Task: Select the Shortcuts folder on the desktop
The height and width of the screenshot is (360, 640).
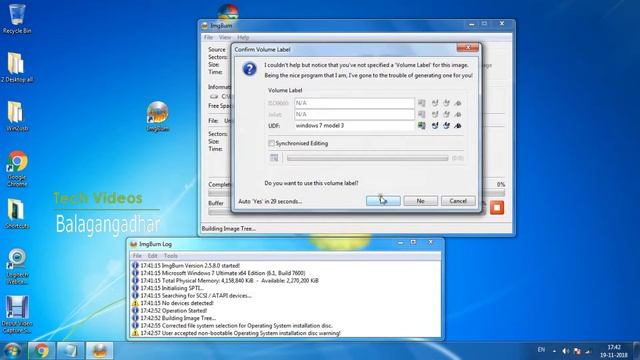Action: pos(17,213)
